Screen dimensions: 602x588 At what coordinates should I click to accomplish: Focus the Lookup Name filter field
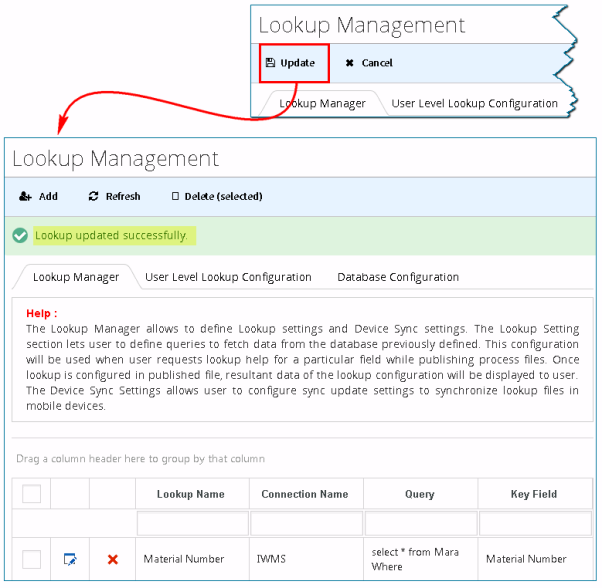click(x=192, y=523)
